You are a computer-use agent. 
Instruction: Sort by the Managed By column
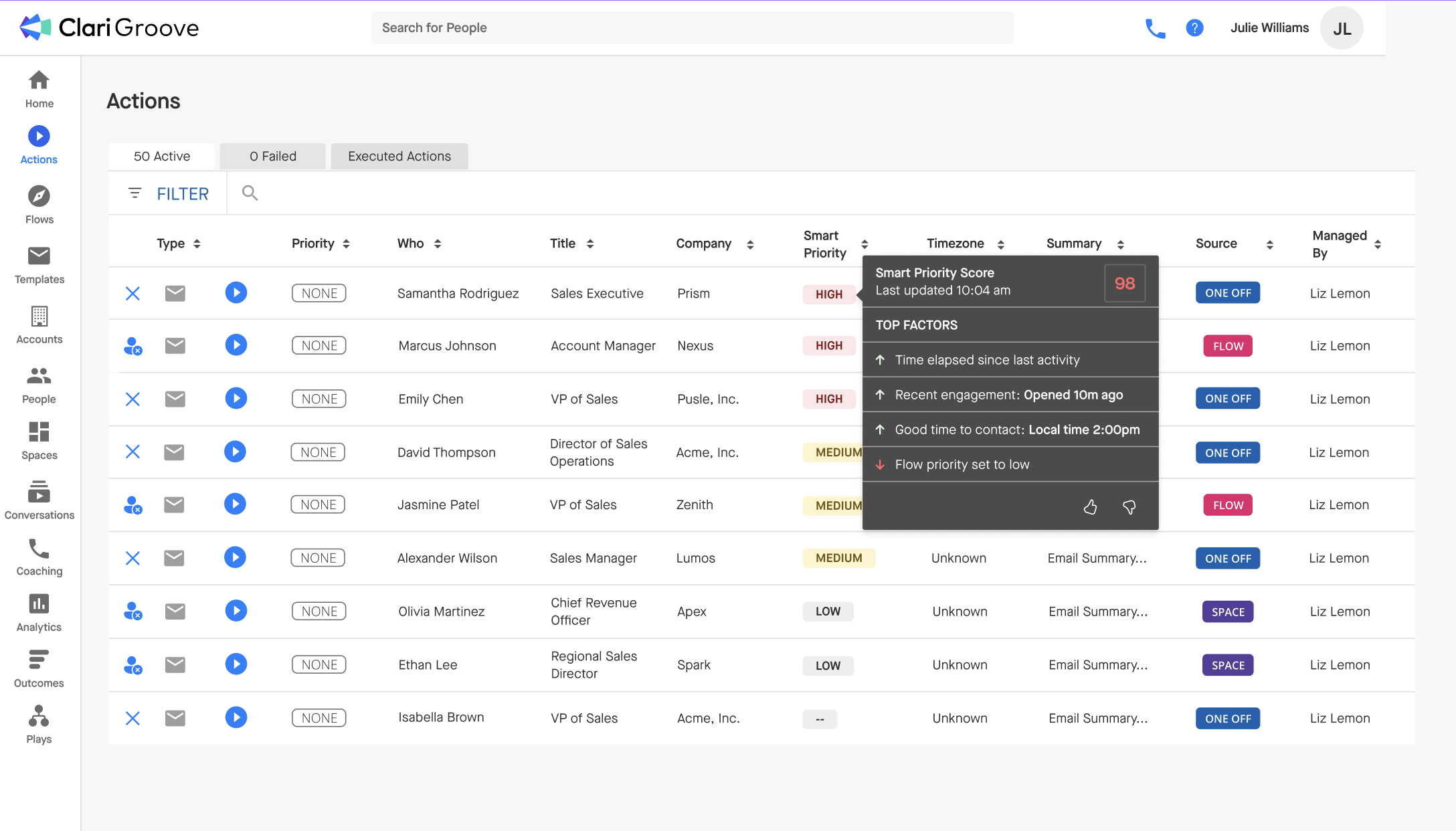pos(1378,244)
